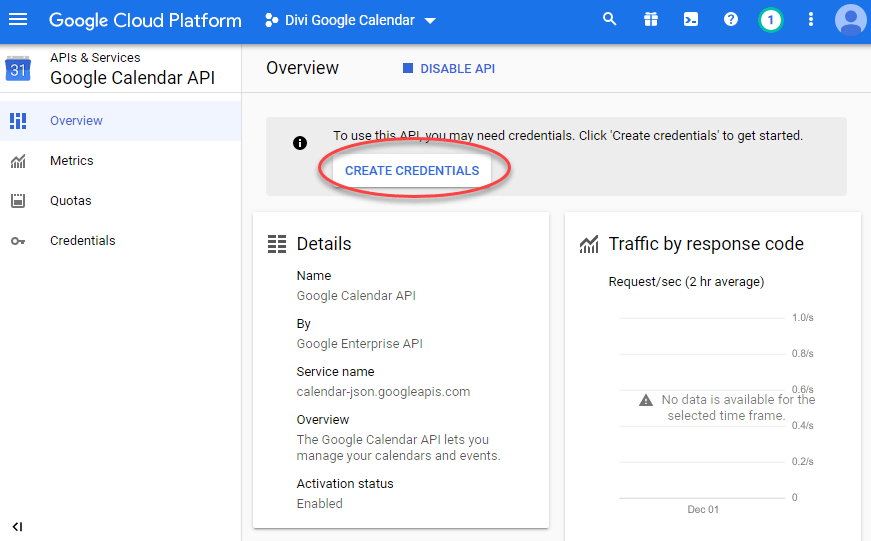This screenshot has height=541, width=871.
Task: Click the 'Google Calendar API' page title
Action: [x=132, y=78]
